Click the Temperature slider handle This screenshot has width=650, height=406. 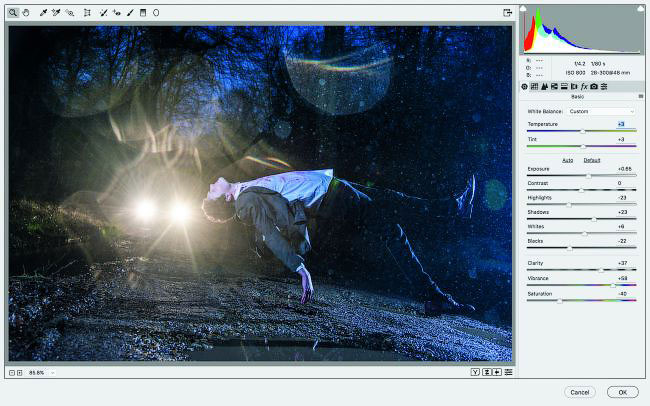pos(582,131)
